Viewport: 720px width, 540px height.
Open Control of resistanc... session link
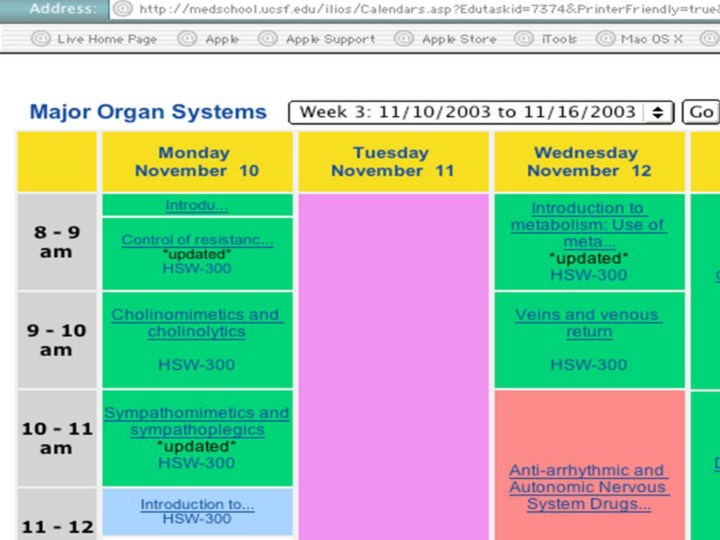coord(197,240)
